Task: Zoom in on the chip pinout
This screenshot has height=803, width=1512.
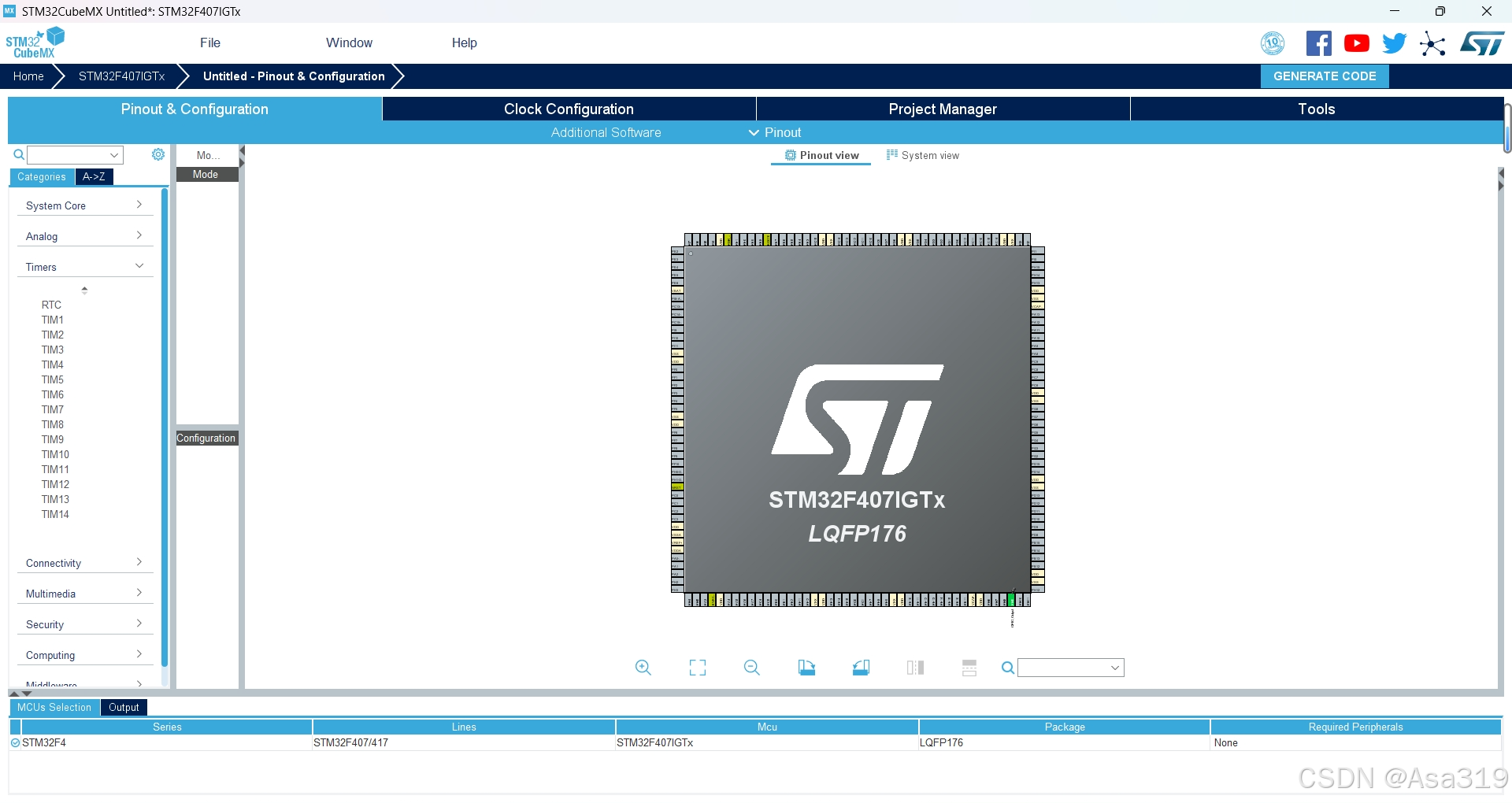Action: [x=643, y=668]
